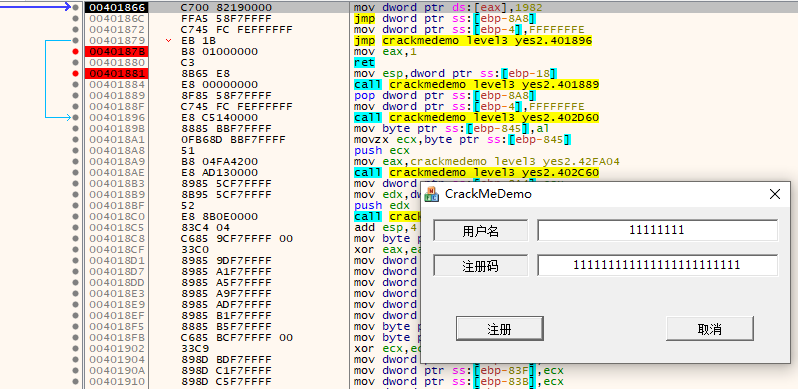Click the CrackMeDemo title bar app icon

432,194
